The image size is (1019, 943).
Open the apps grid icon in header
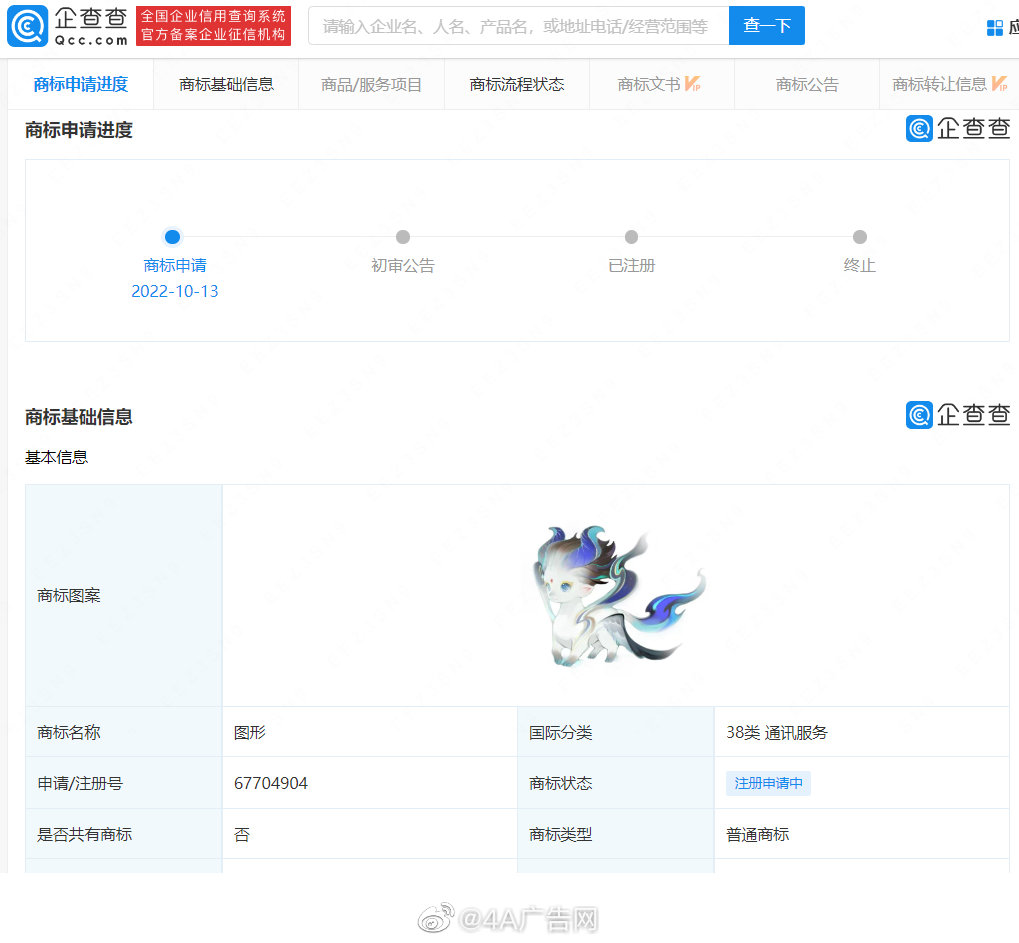pos(994,27)
